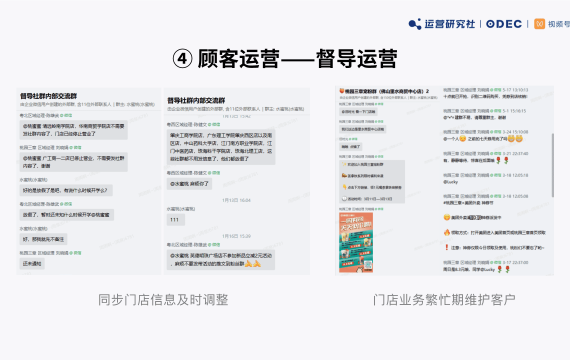The image size is (570, 360).
Task: Click the caption 同步门店信息及时调整
Action: [163, 300]
